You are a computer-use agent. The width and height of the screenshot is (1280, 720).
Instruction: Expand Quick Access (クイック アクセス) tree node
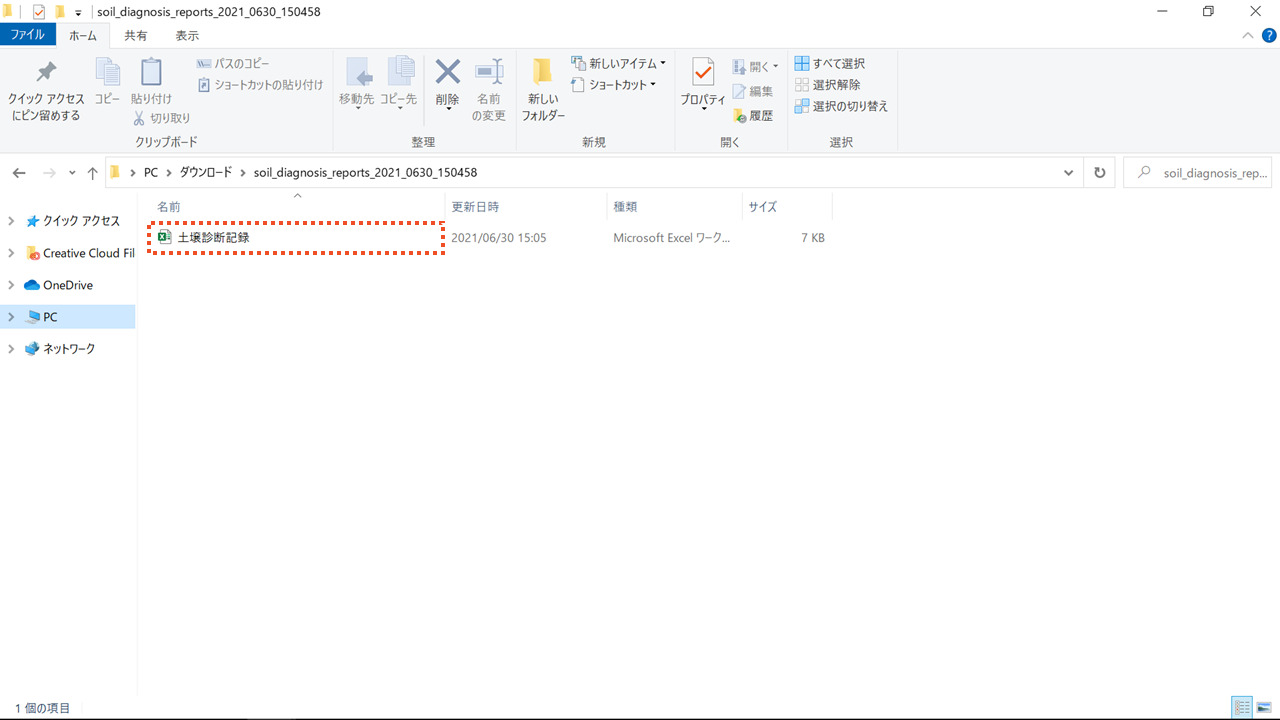click(x=11, y=221)
